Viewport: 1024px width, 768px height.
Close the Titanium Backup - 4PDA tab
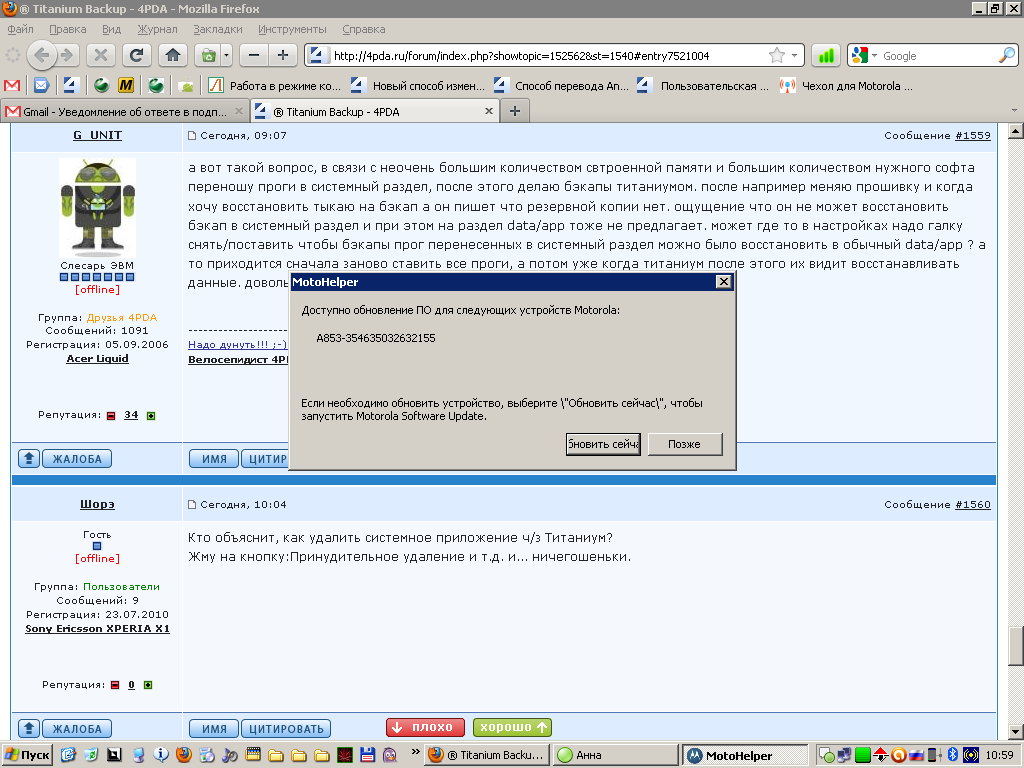488,112
